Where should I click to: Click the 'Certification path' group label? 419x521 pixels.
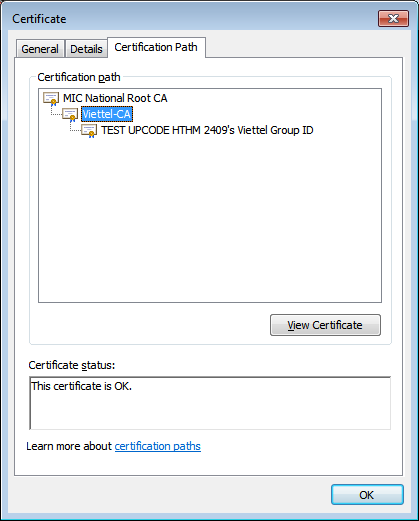(x=79, y=77)
